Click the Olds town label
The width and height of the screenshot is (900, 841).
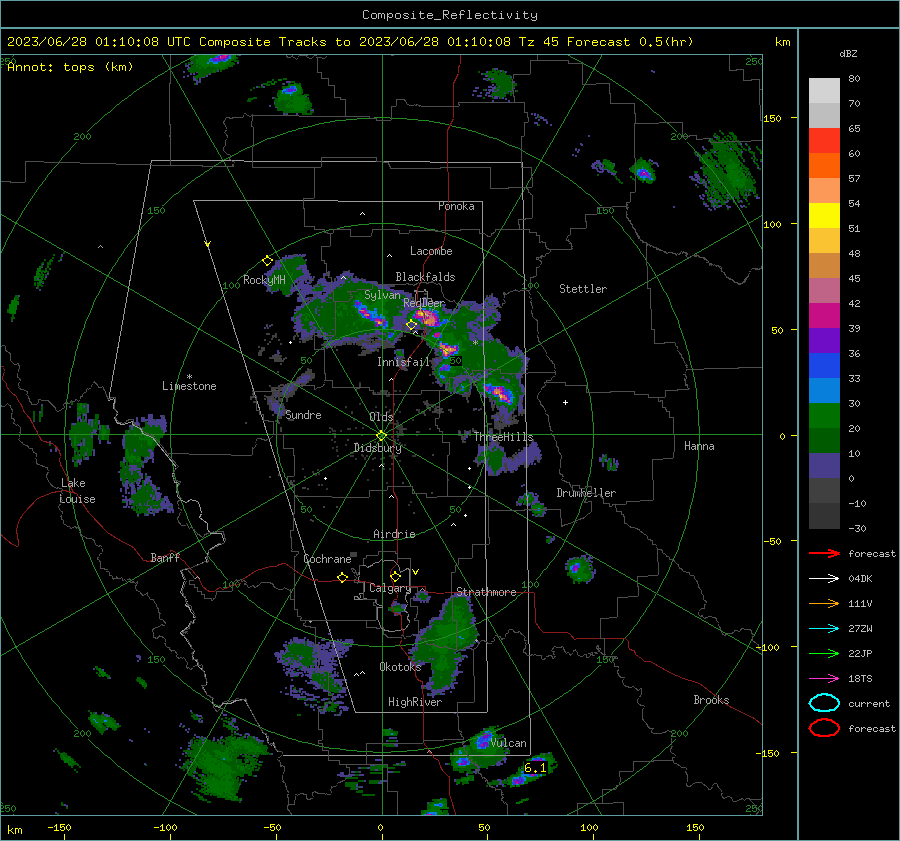click(x=381, y=417)
